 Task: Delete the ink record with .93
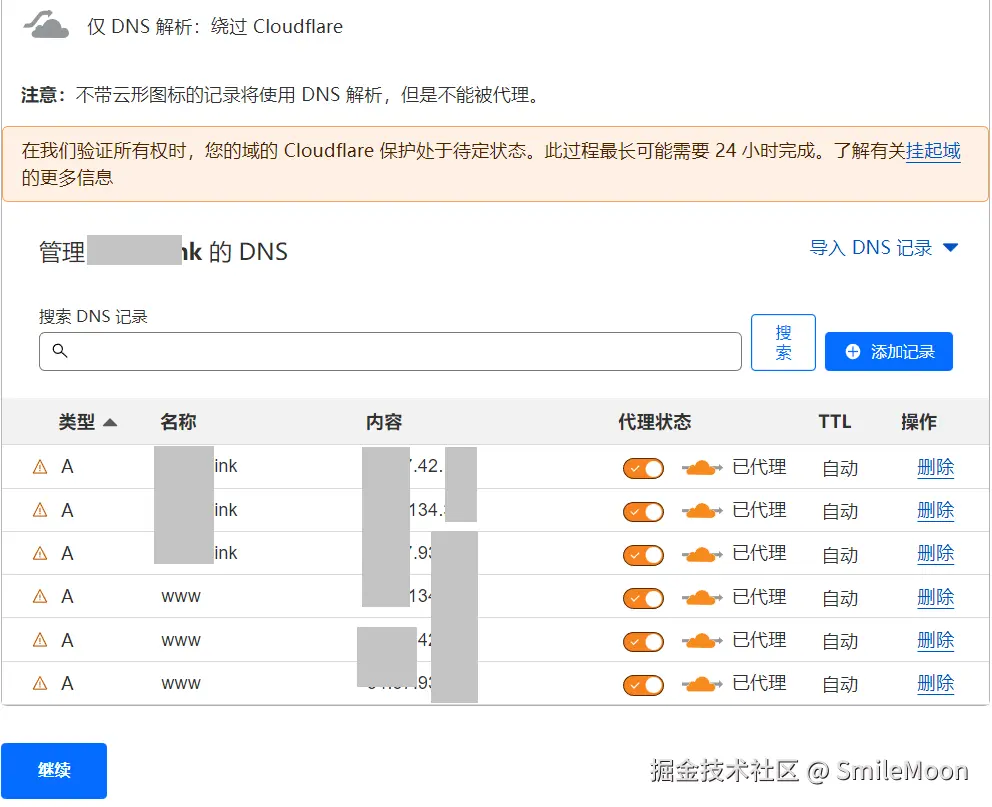[x=936, y=554]
